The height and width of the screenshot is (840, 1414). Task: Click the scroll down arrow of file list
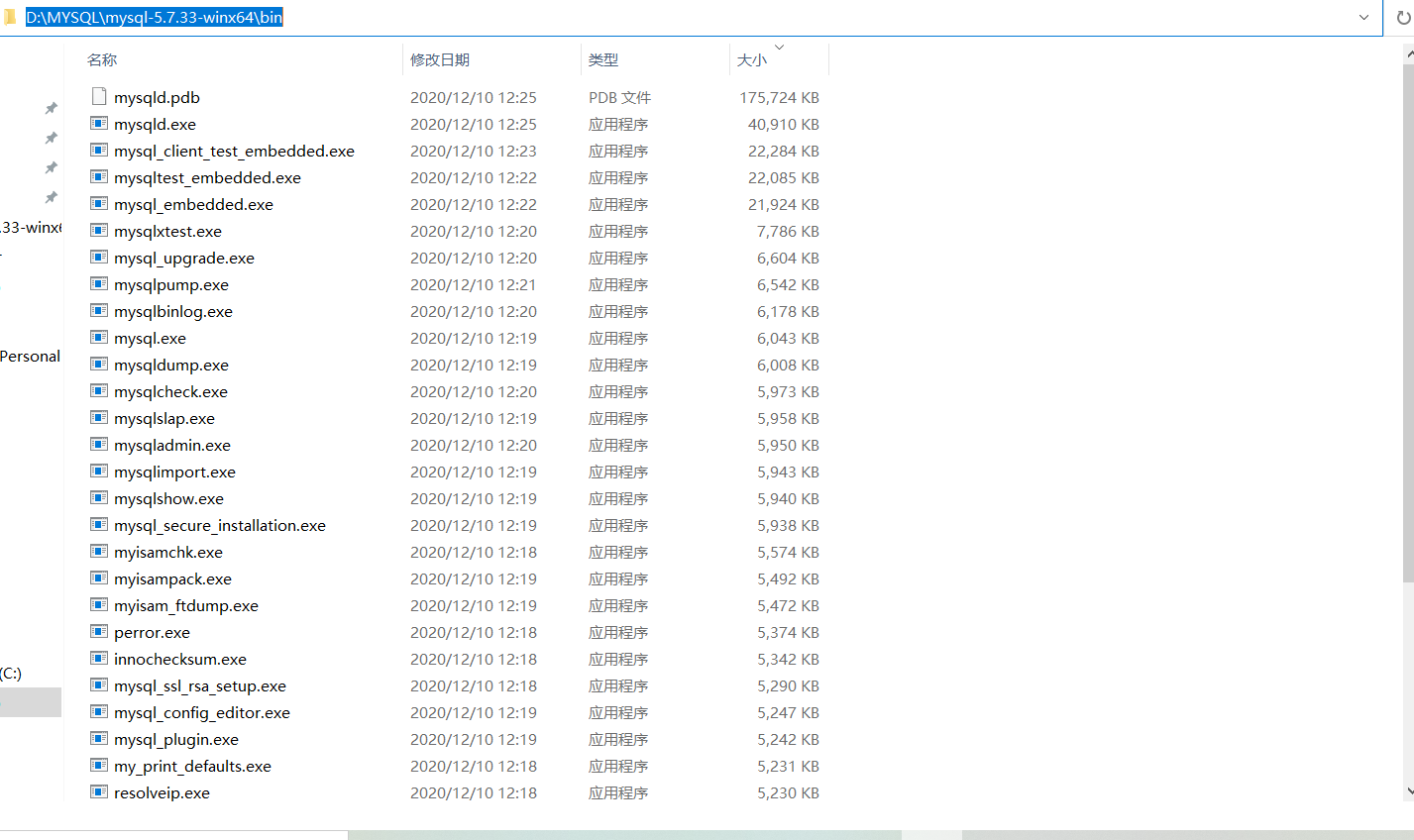pyautogui.click(x=1409, y=791)
